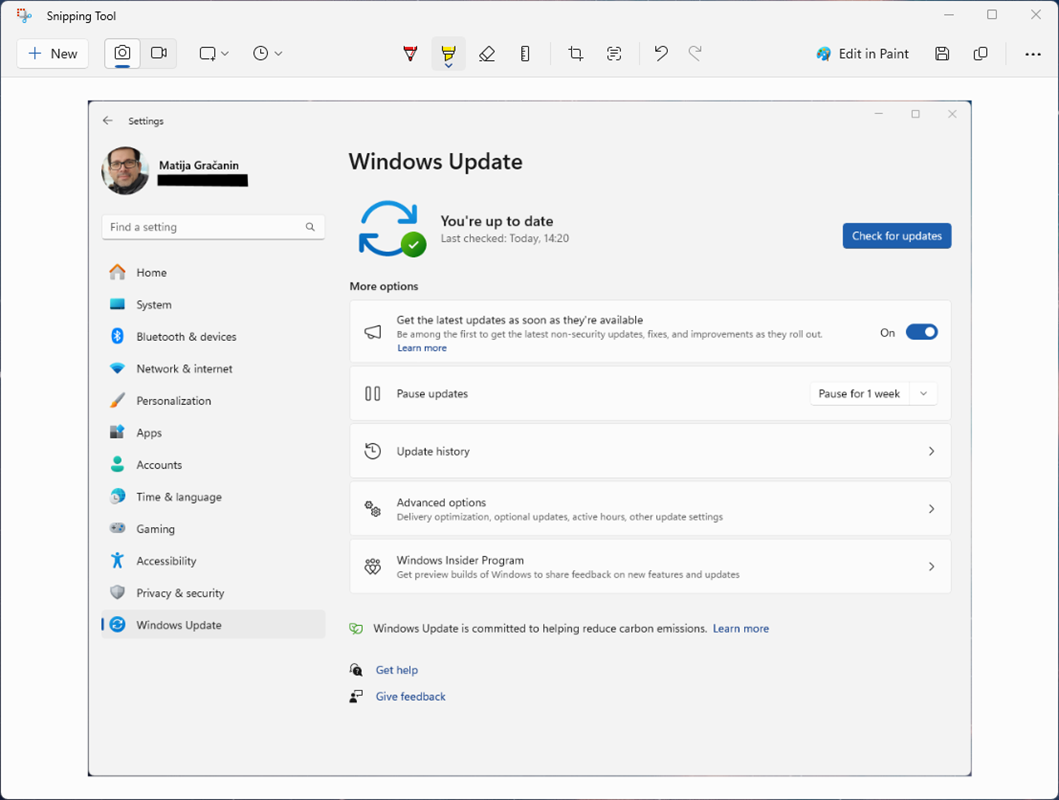Click "Last checked: Today, 14:20" text
Image resolution: width=1059 pixels, height=800 pixels.
coord(505,238)
